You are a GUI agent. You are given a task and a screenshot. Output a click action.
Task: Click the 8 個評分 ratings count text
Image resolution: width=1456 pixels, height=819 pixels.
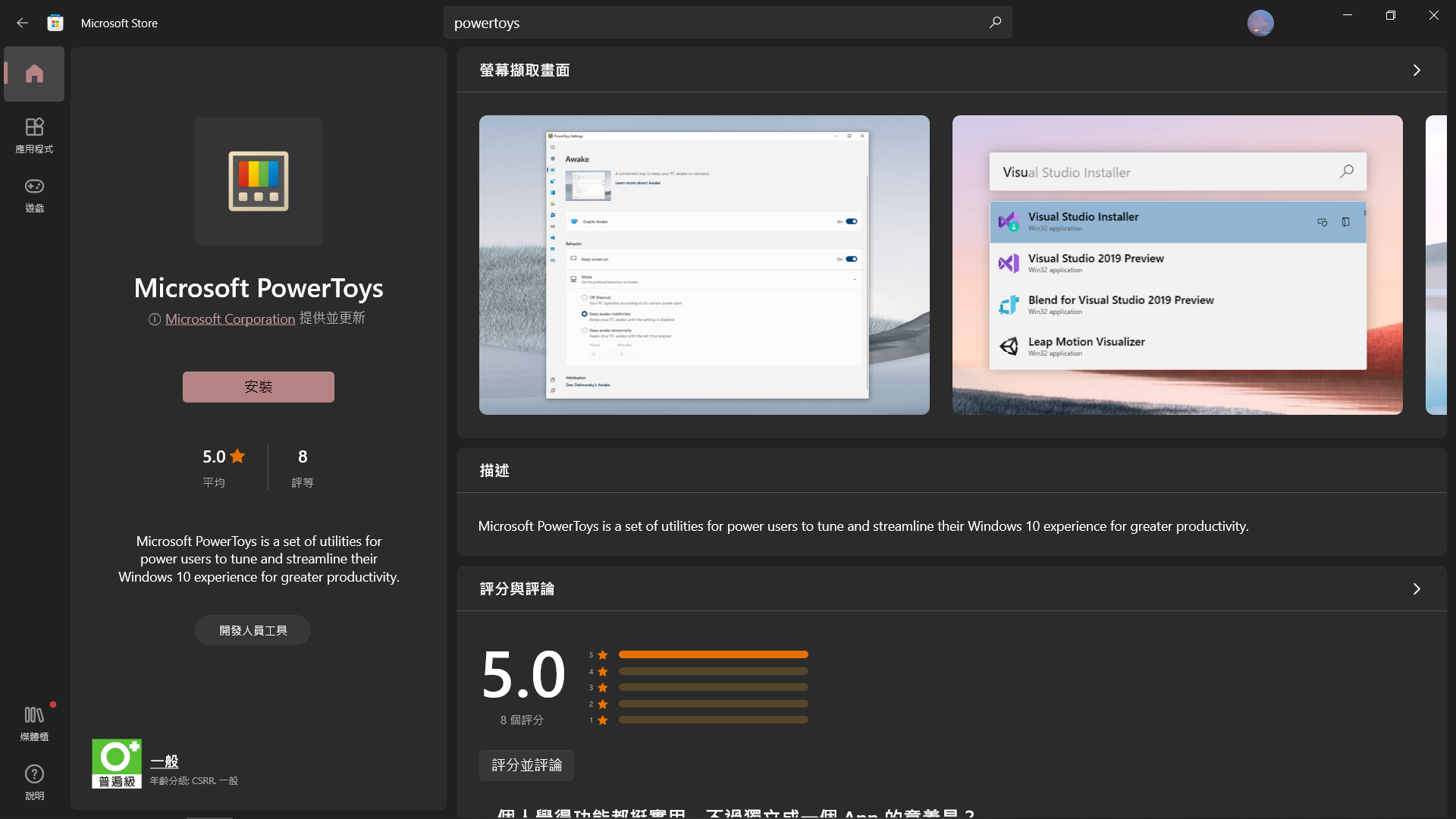pos(522,720)
